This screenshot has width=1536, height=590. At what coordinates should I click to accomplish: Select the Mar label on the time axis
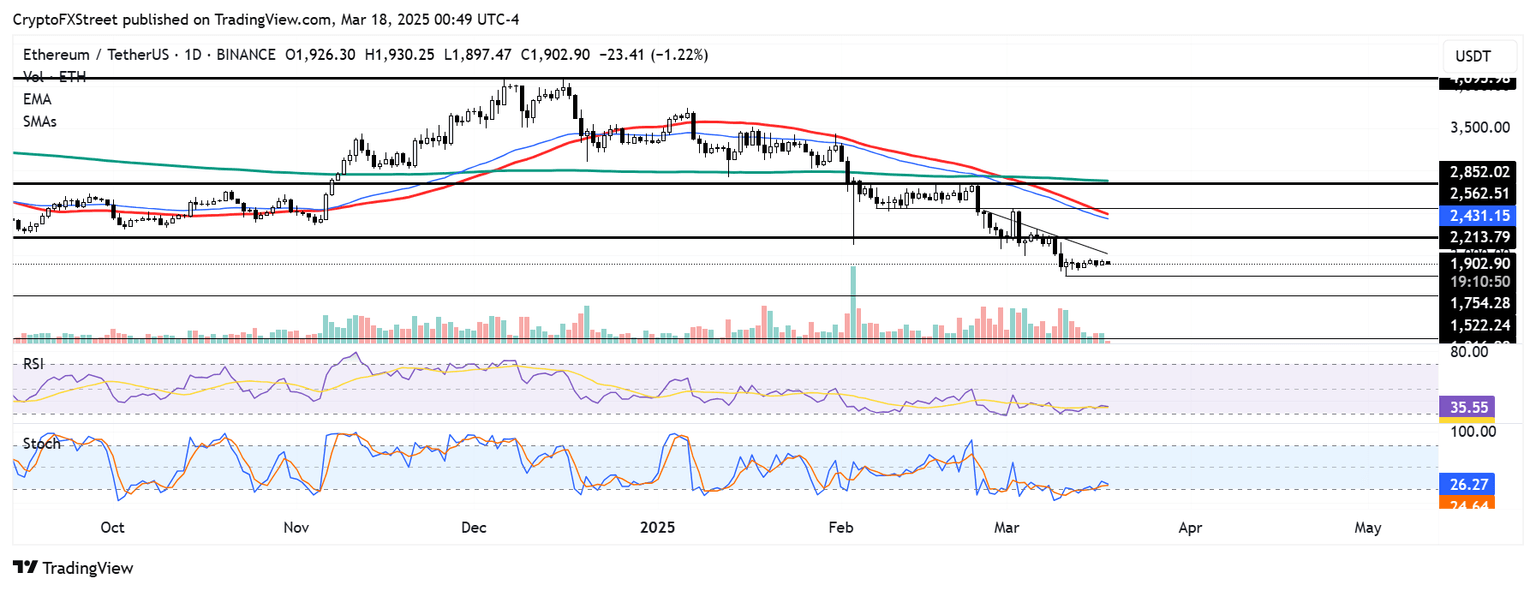tap(1006, 527)
